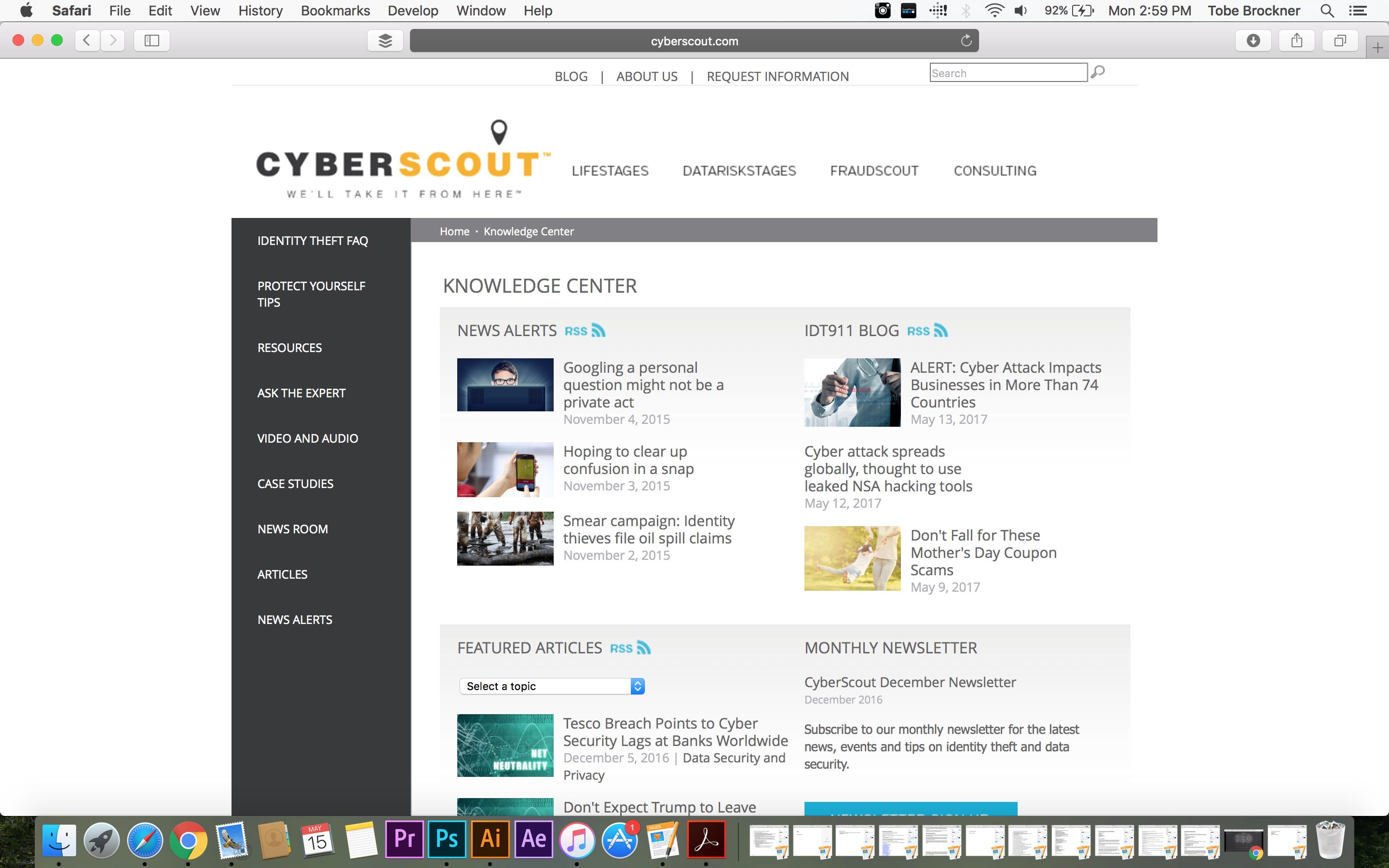Open Adobe Acrobat from the Dock

pos(706,839)
